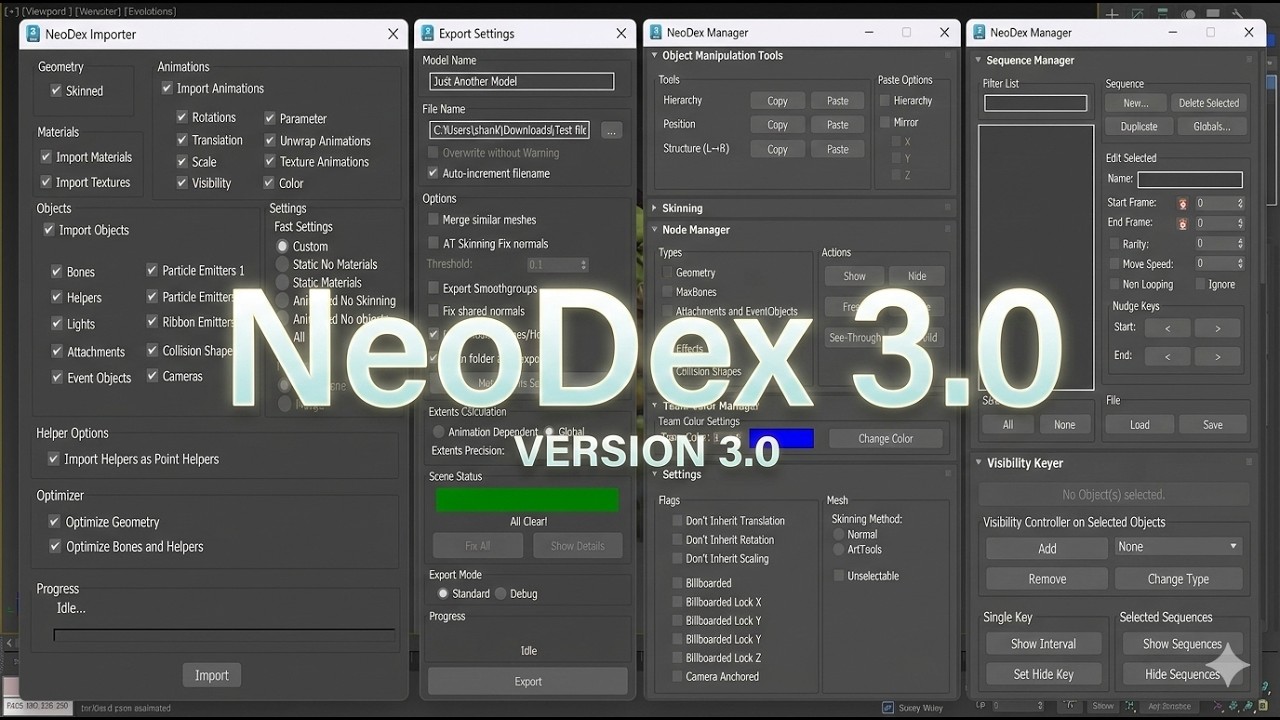Click the Start Frame spinner arrows
The width and height of the screenshot is (1280, 720).
click(1240, 203)
